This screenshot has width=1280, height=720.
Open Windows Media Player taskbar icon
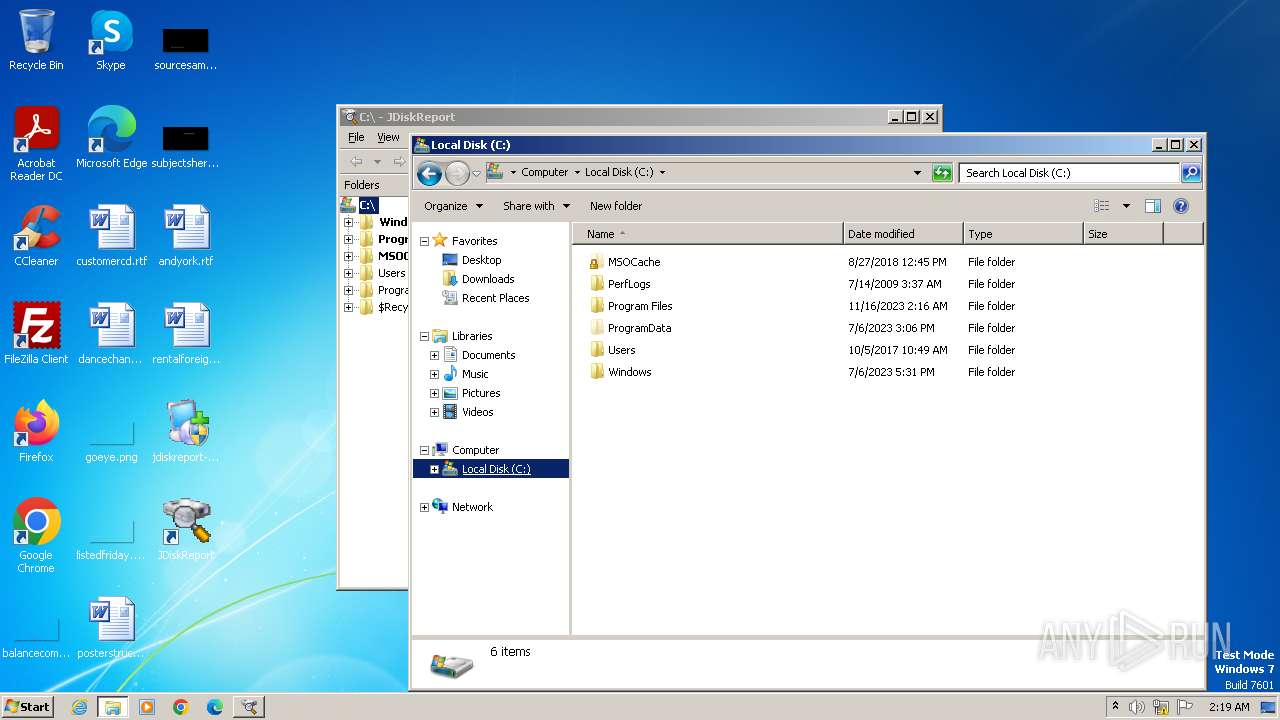pyautogui.click(x=147, y=707)
